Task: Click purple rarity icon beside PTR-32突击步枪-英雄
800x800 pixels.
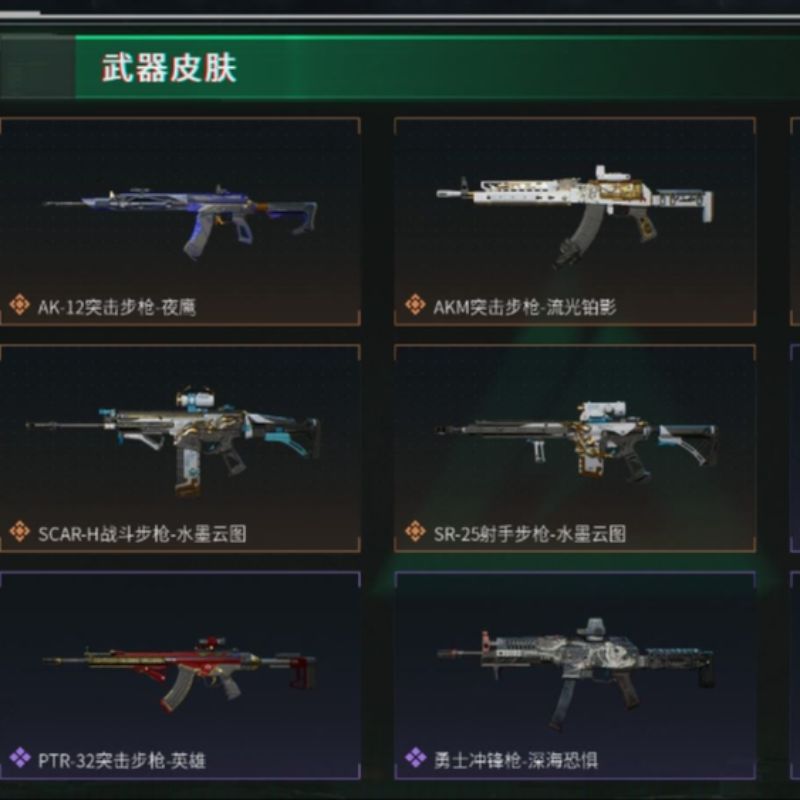Action: 19,758
